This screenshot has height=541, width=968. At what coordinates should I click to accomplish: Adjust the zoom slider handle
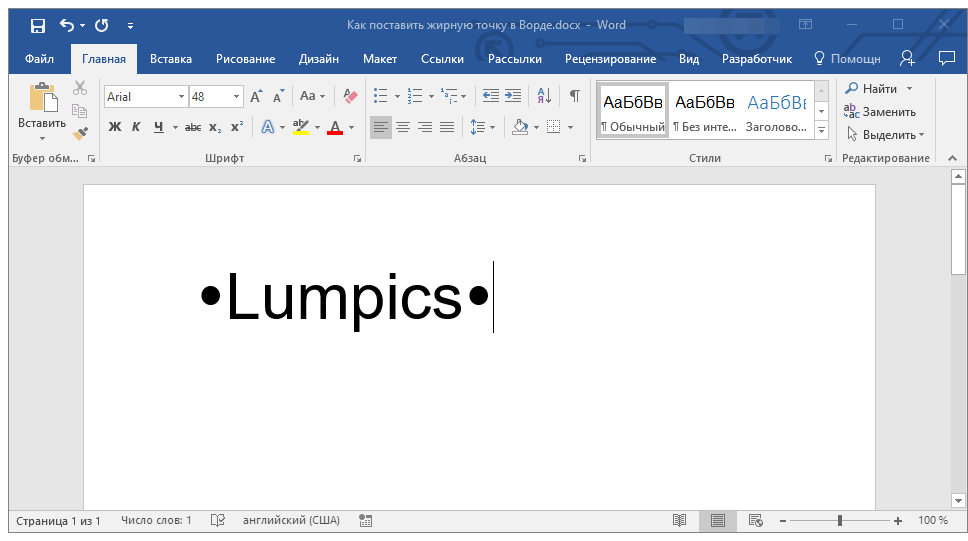[x=840, y=521]
